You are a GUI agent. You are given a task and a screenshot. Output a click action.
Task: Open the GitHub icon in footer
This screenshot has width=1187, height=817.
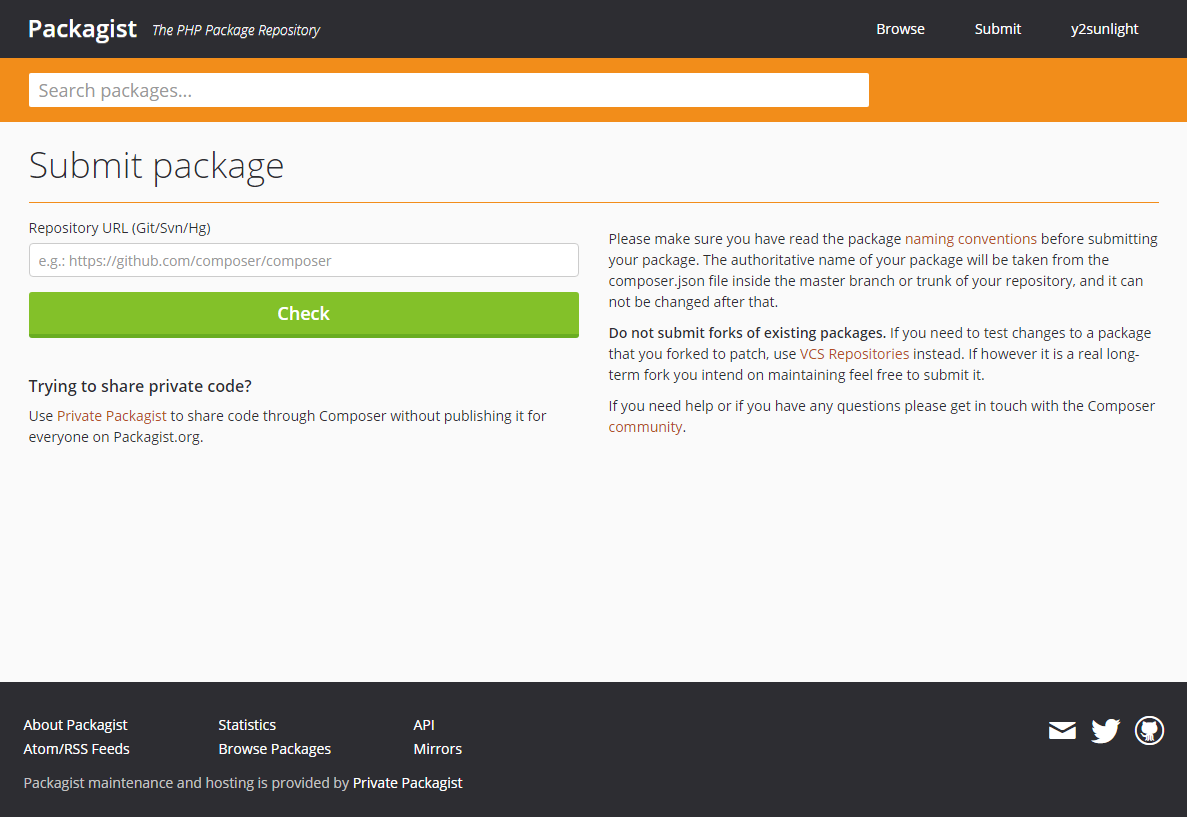point(1149,731)
